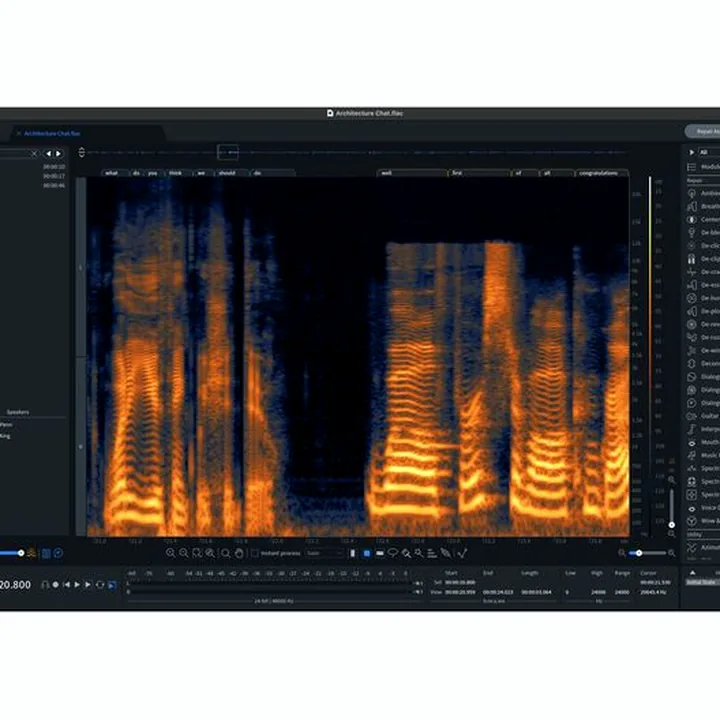Open the Breath Control module
The height and width of the screenshot is (720, 720).
[x=703, y=207]
